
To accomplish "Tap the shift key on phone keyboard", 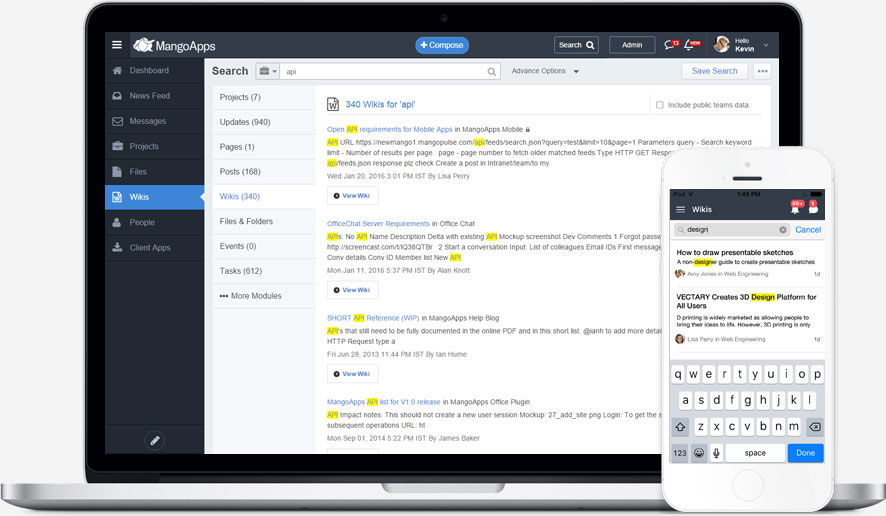I will click(x=680, y=427).
